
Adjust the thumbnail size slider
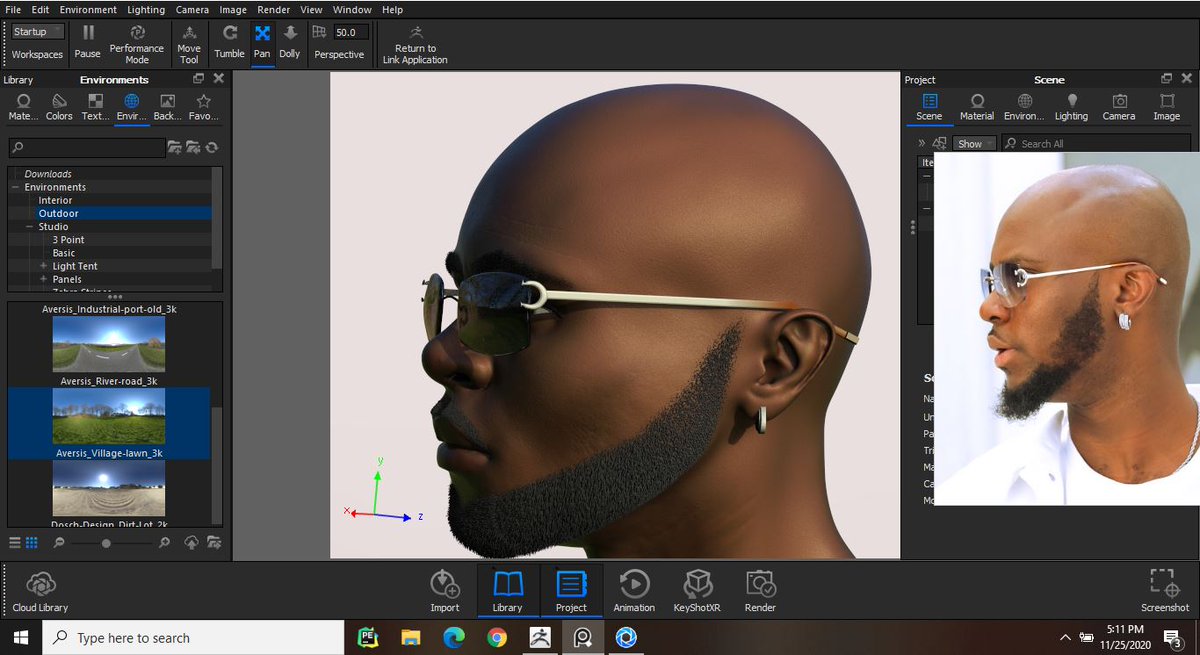(106, 543)
